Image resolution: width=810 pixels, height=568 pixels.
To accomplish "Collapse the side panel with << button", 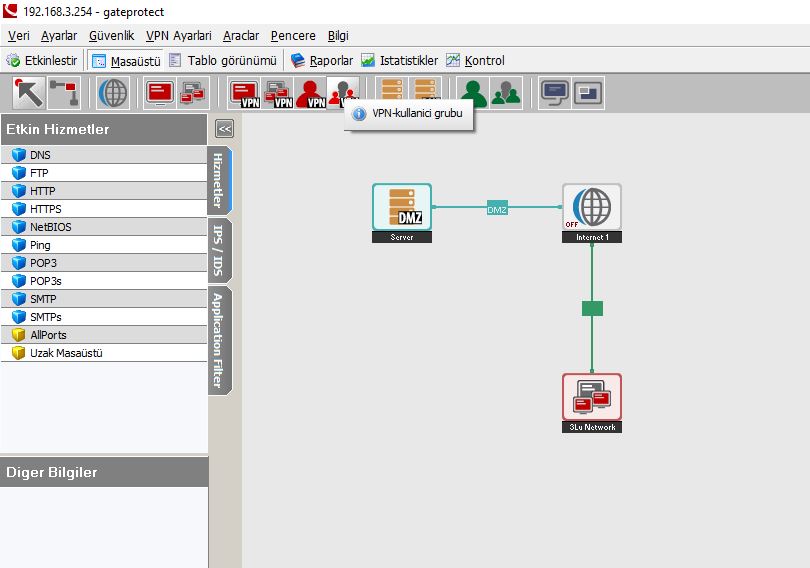I will click(x=225, y=128).
